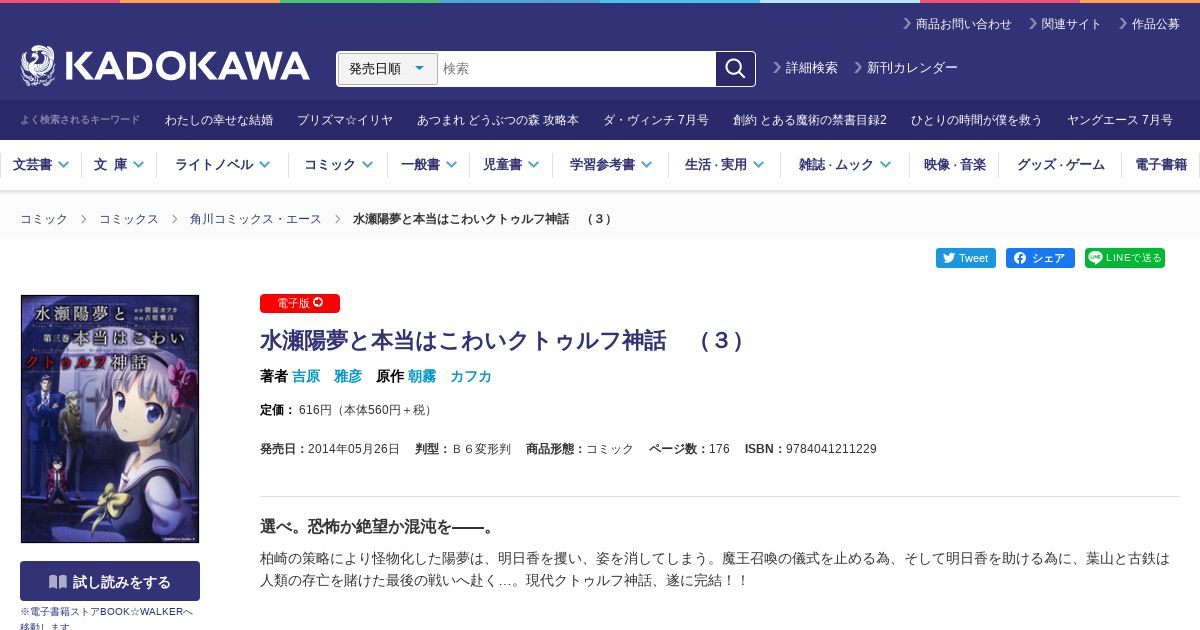The image size is (1200, 630).
Task: Open 商品お問い合わせ link
Action: coord(957,24)
